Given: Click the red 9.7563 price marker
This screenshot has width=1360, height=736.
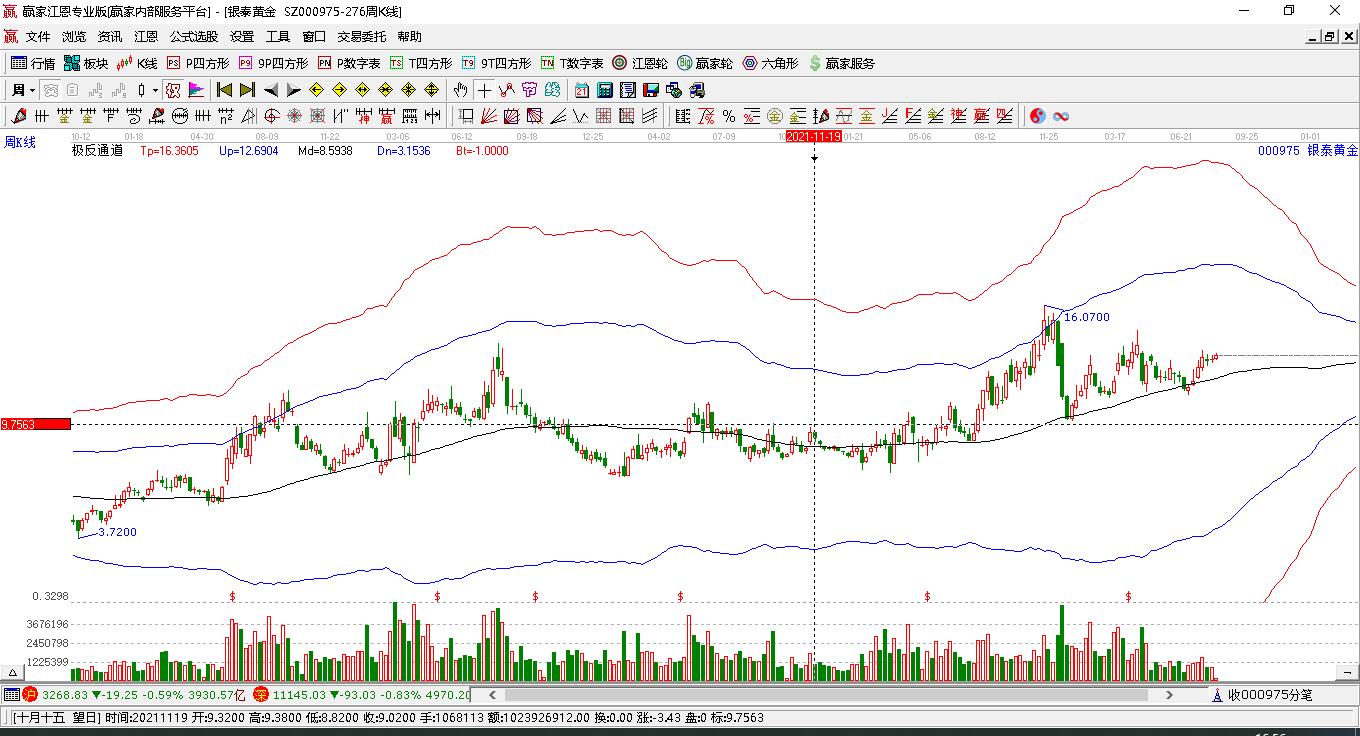Looking at the screenshot, I should [36, 424].
